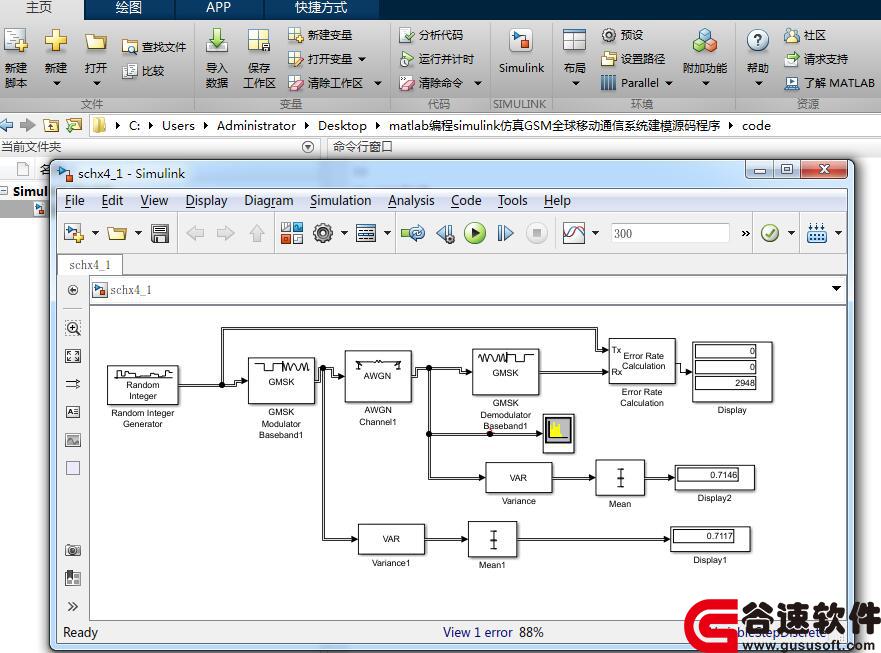Click the Find Files button
The image size is (881, 653).
click(x=153, y=47)
